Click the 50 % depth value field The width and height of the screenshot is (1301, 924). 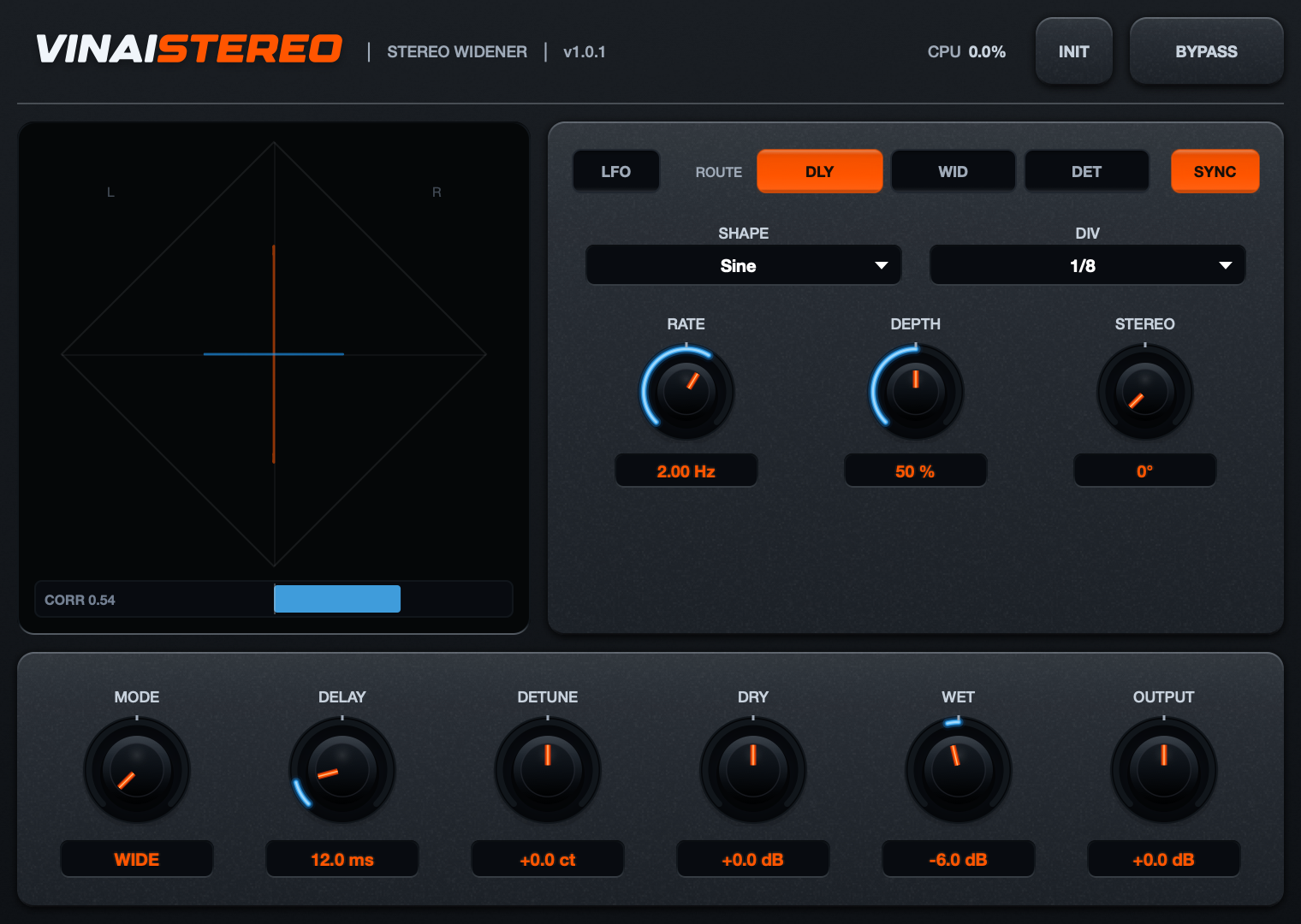pos(916,471)
